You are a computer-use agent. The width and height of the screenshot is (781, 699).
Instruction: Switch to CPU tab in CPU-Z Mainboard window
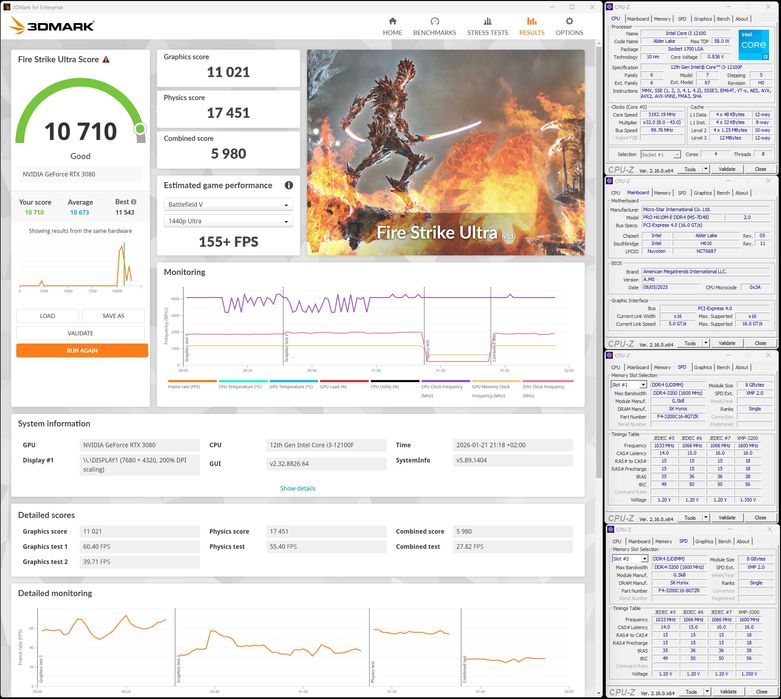[616, 193]
